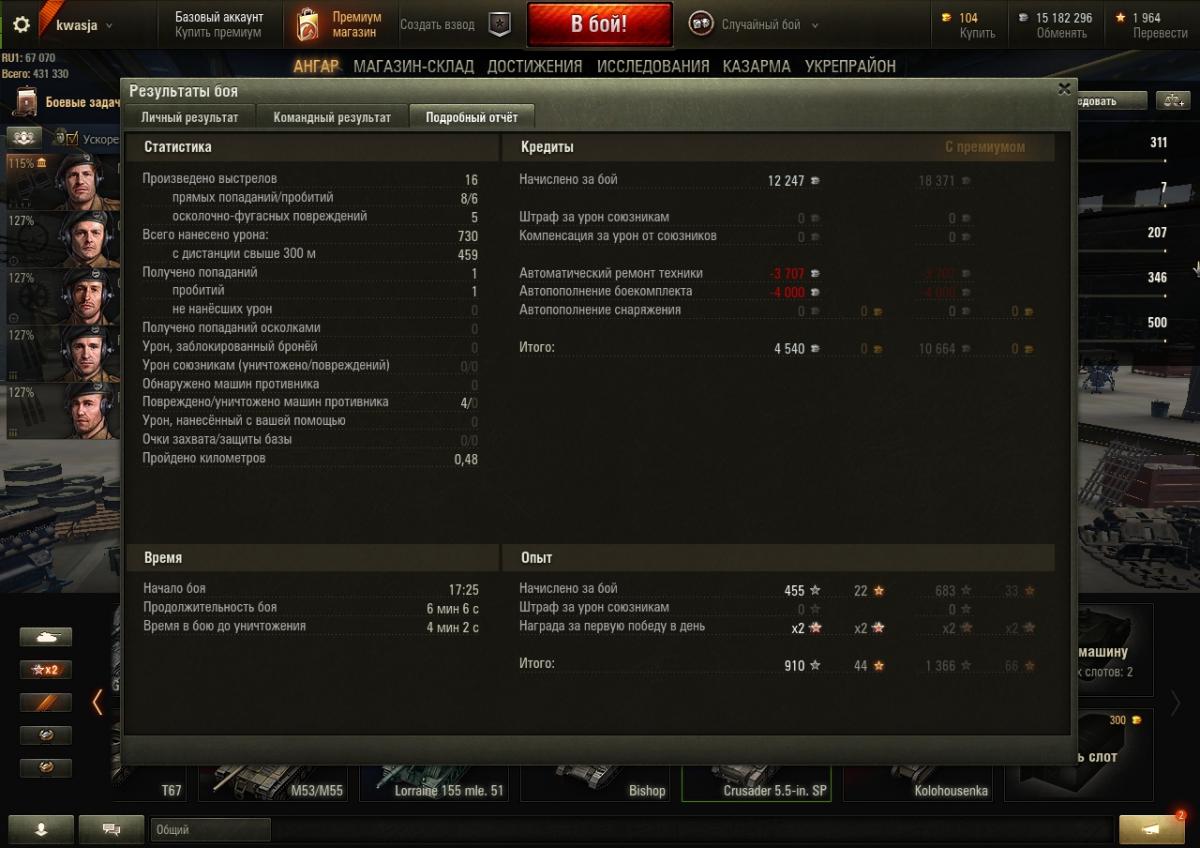Close the battle results window
The width and height of the screenshot is (1200, 848).
(1064, 88)
